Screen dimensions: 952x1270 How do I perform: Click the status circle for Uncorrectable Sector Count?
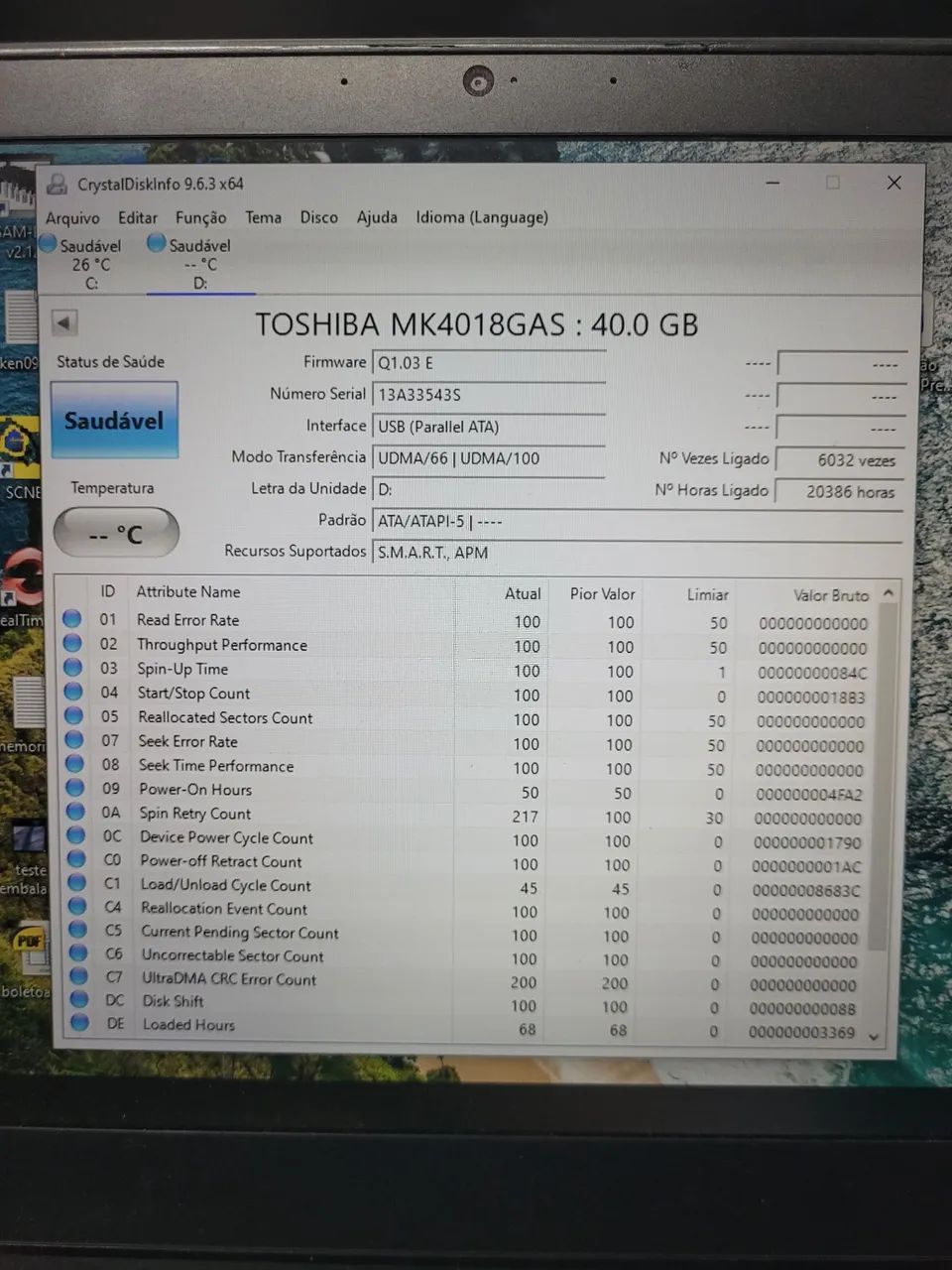click(78, 952)
